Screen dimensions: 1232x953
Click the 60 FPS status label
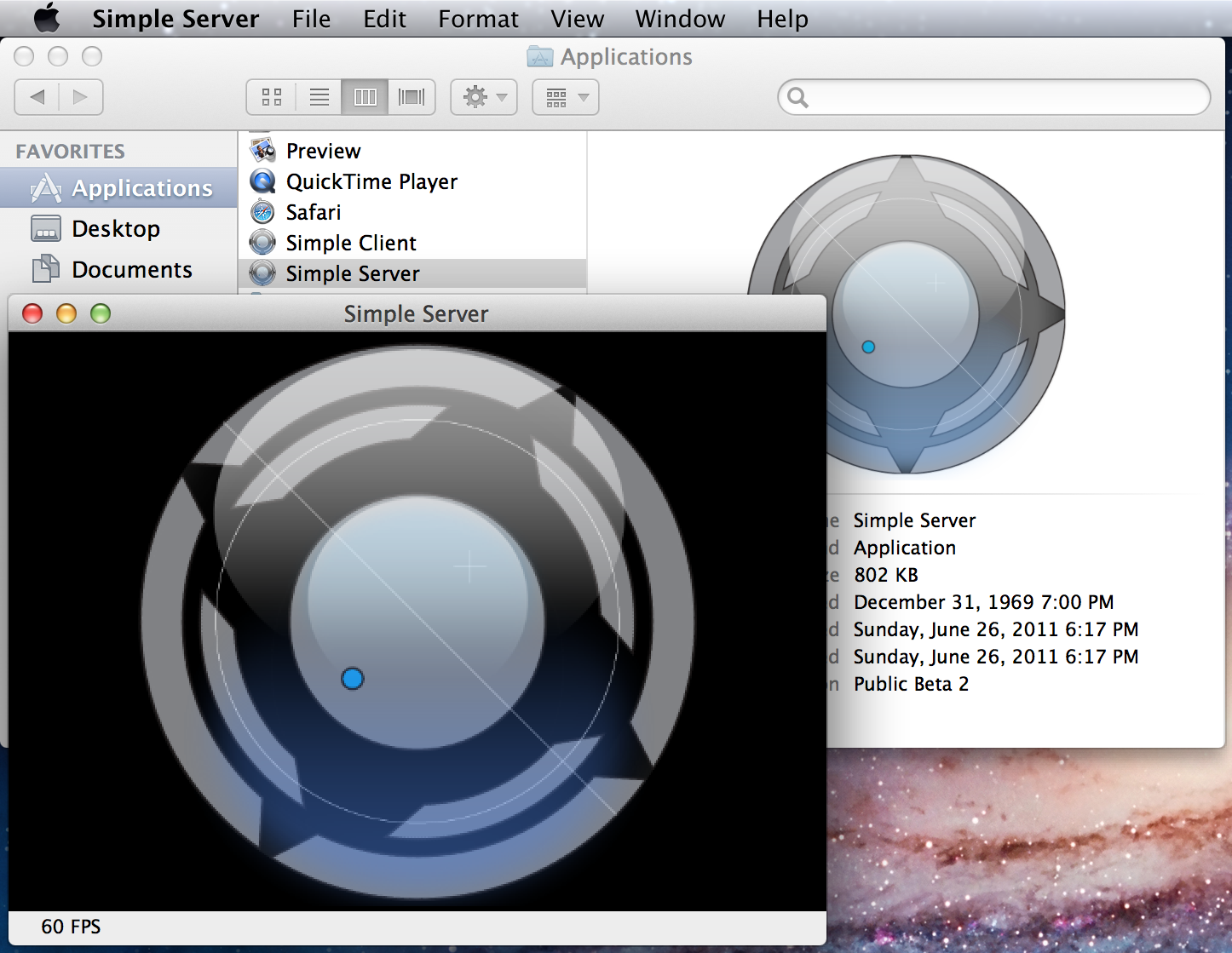pyautogui.click(x=71, y=927)
